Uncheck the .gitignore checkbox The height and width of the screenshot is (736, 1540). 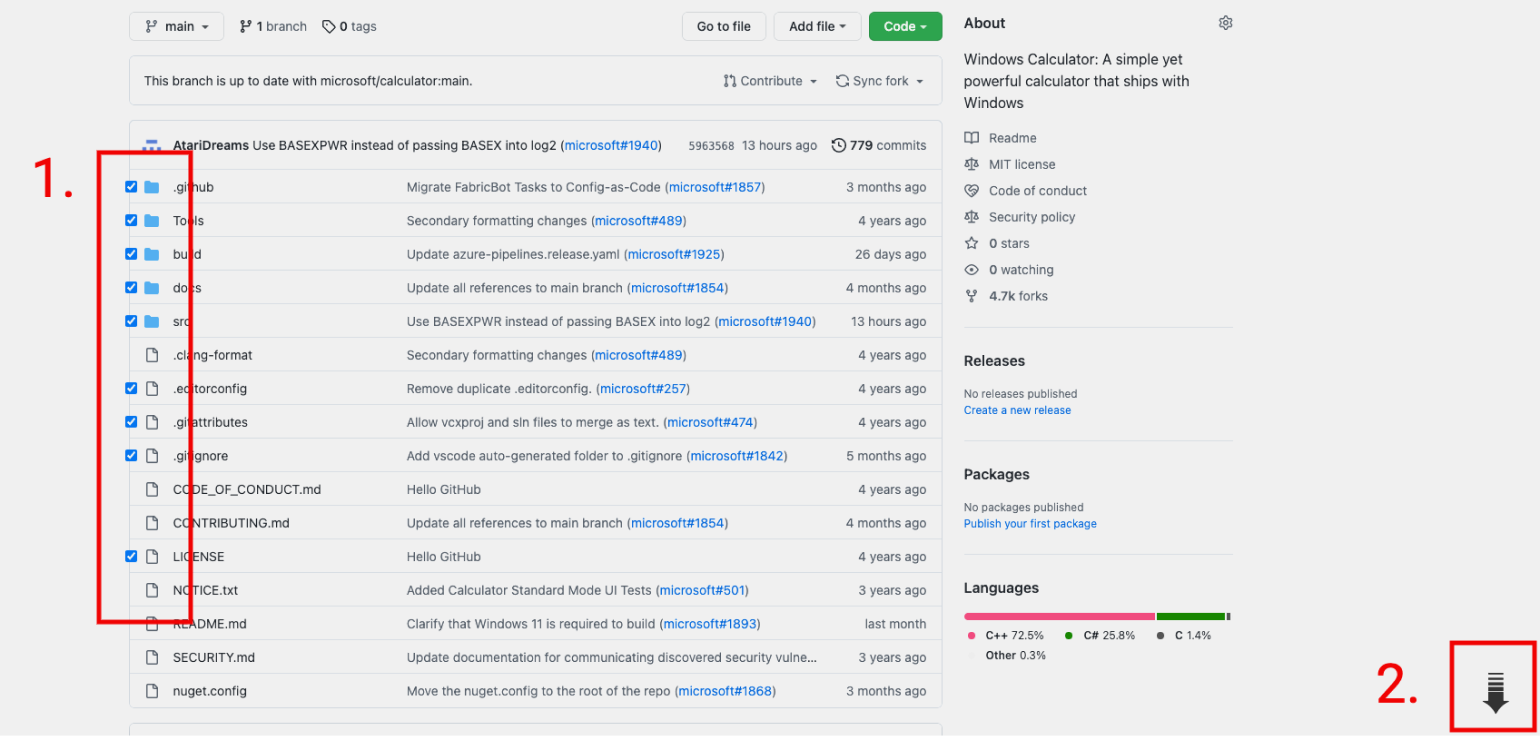tap(131, 455)
